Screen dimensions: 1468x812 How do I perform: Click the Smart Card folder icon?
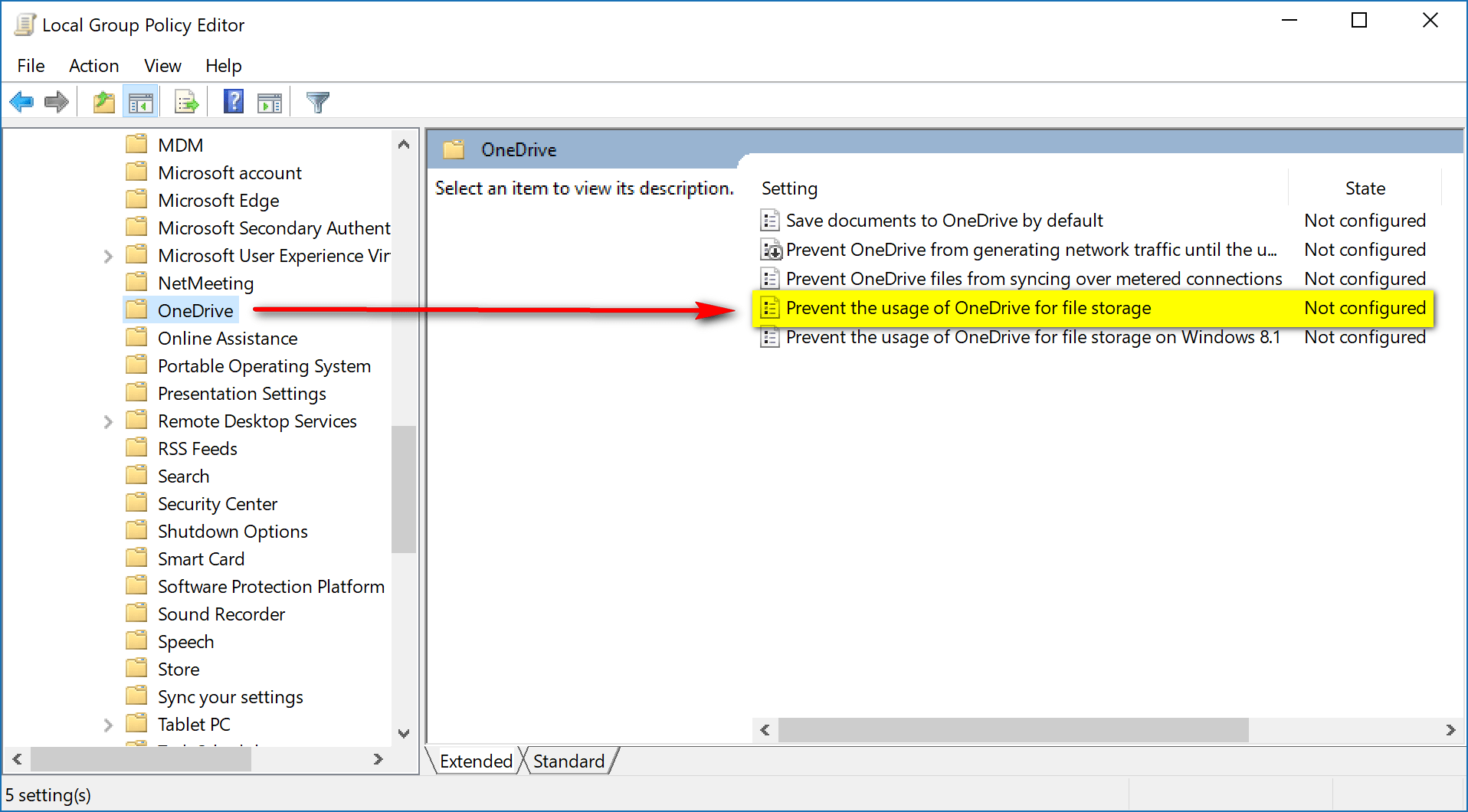(136, 558)
